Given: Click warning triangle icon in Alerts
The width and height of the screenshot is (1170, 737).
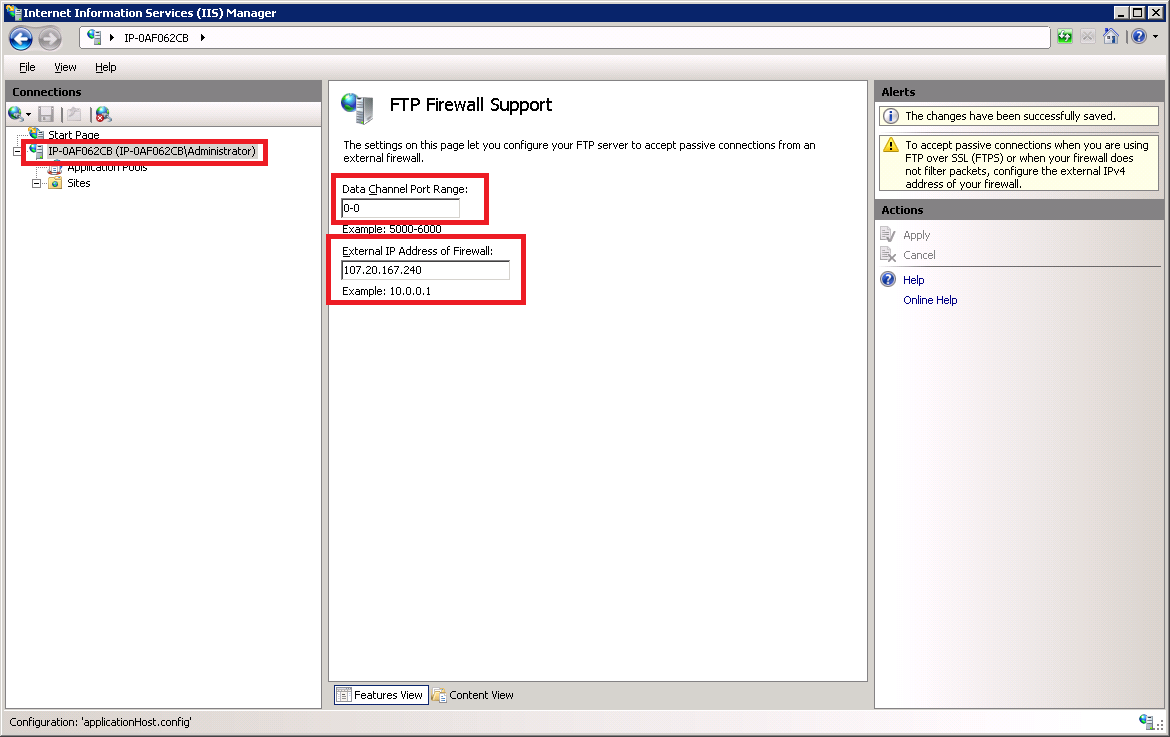Looking at the screenshot, I should tap(891, 145).
